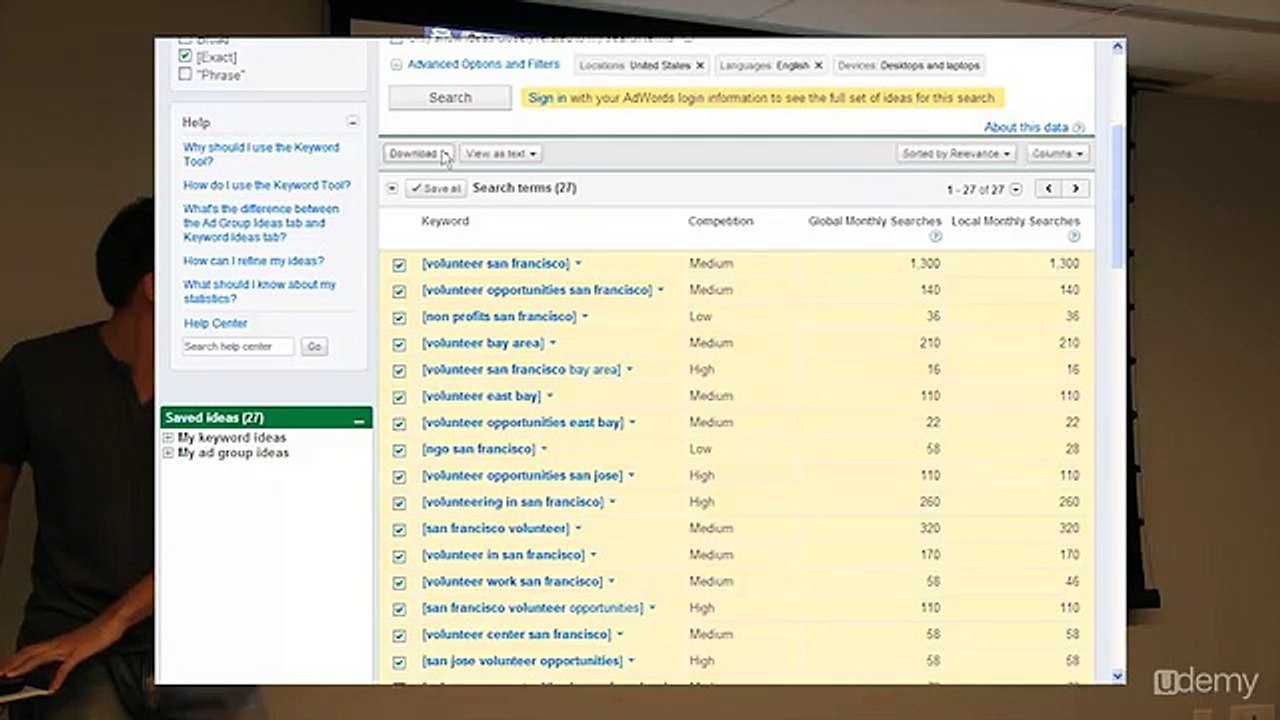
Task: Uncheck [volunteer center san francisco] checkbox
Action: tap(399, 635)
